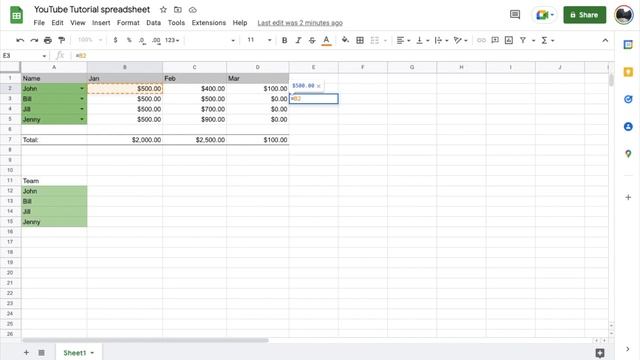Open vertical align dropdown

[422, 40]
